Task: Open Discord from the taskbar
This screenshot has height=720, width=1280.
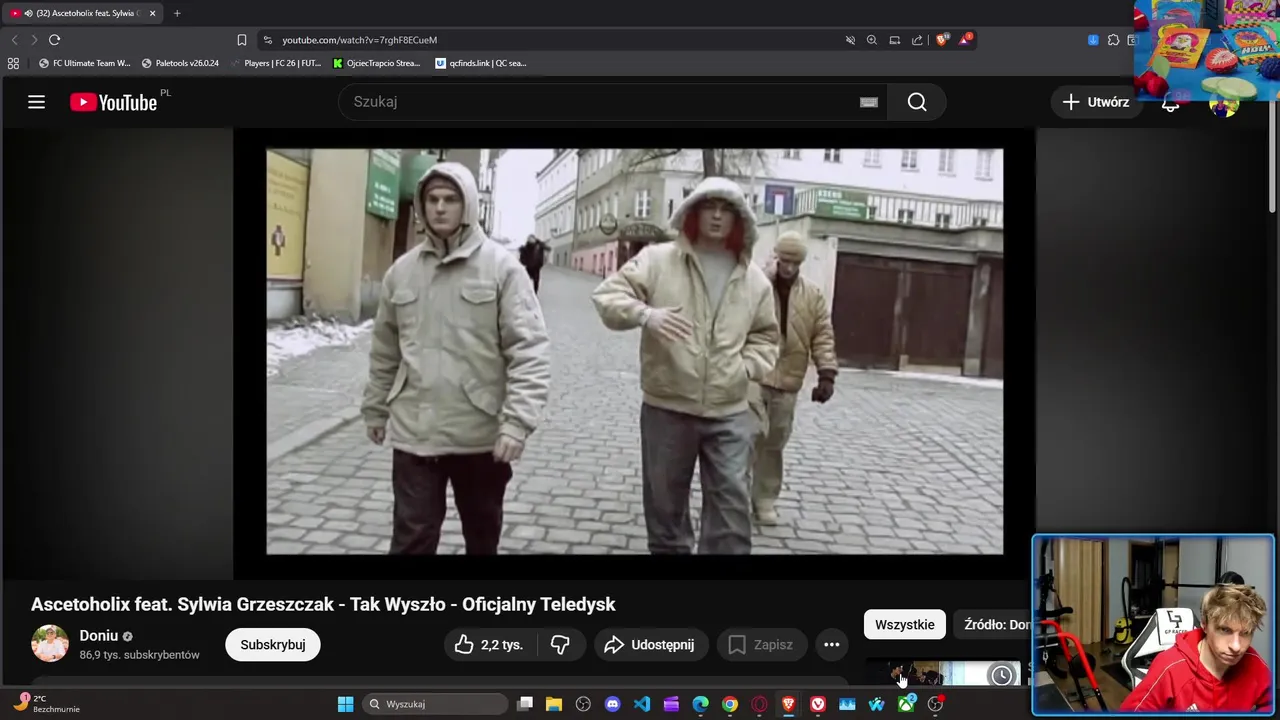Action: coord(613,704)
